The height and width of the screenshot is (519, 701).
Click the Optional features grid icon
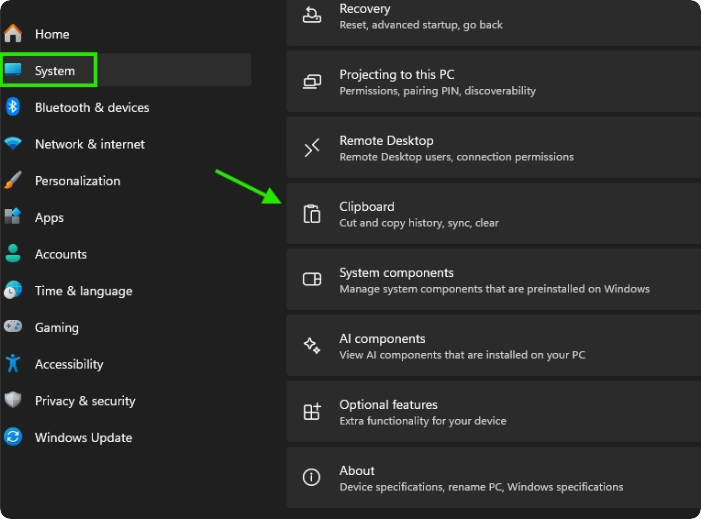pyautogui.click(x=312, y=411)
